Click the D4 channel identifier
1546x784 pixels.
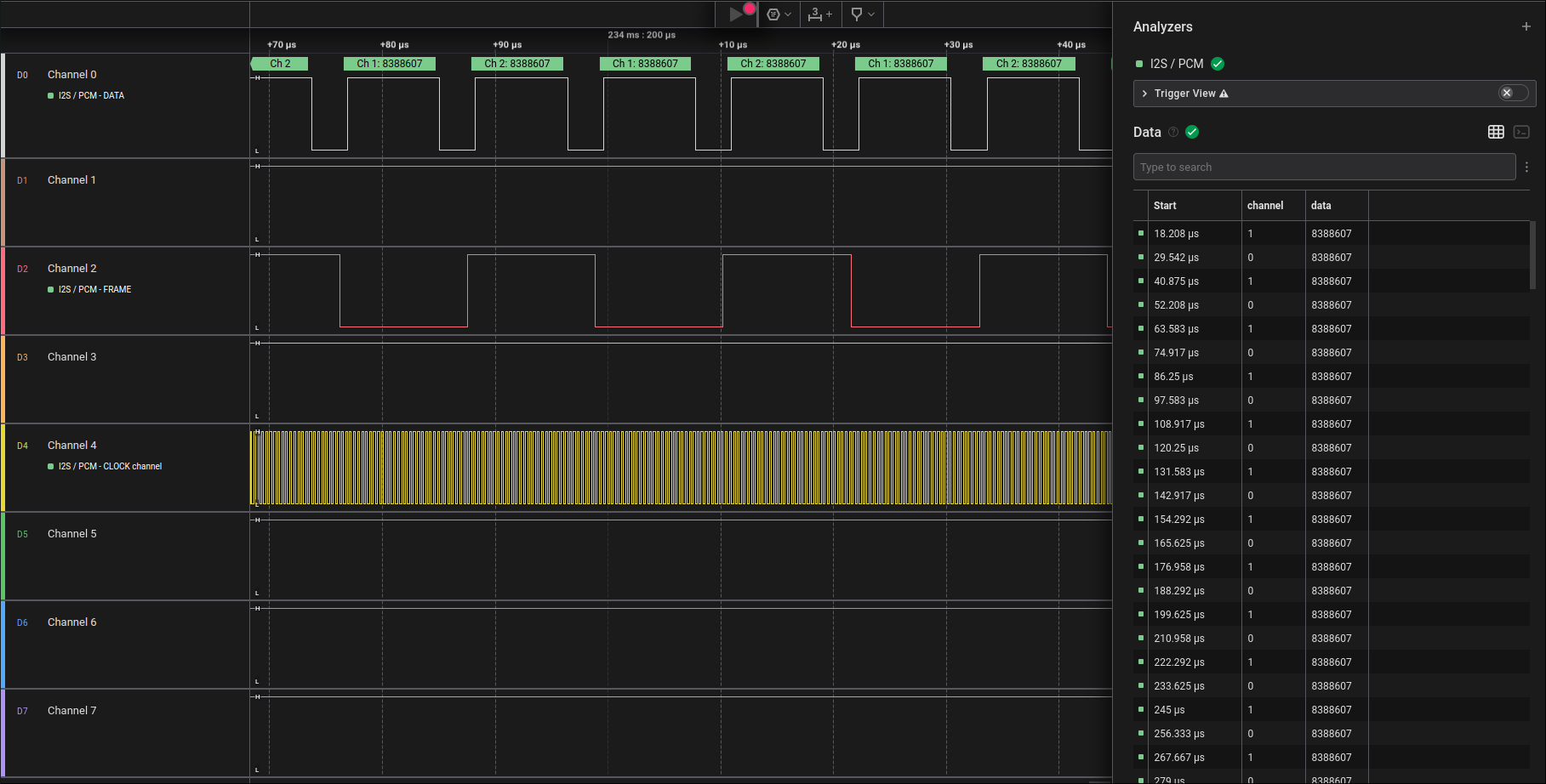22,446
